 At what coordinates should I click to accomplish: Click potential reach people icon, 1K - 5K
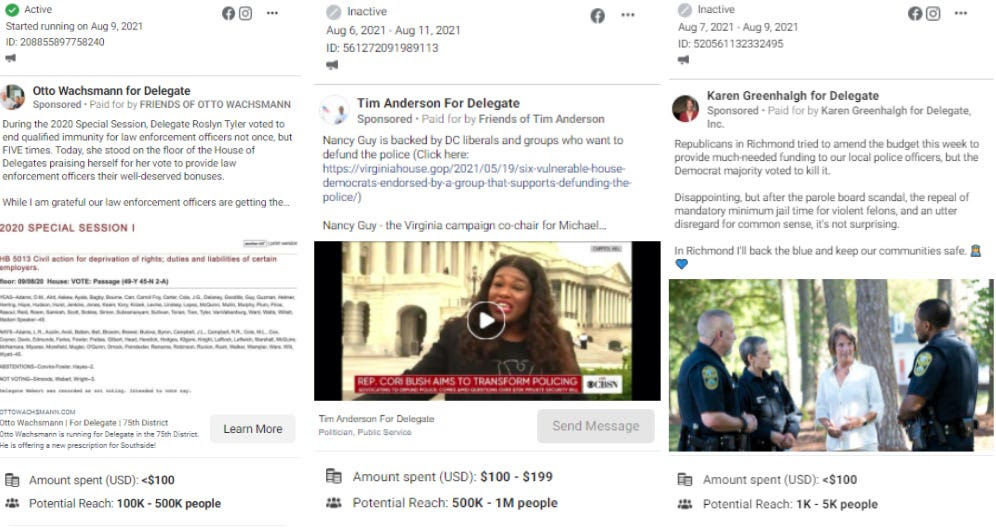(x=685, y=504)
